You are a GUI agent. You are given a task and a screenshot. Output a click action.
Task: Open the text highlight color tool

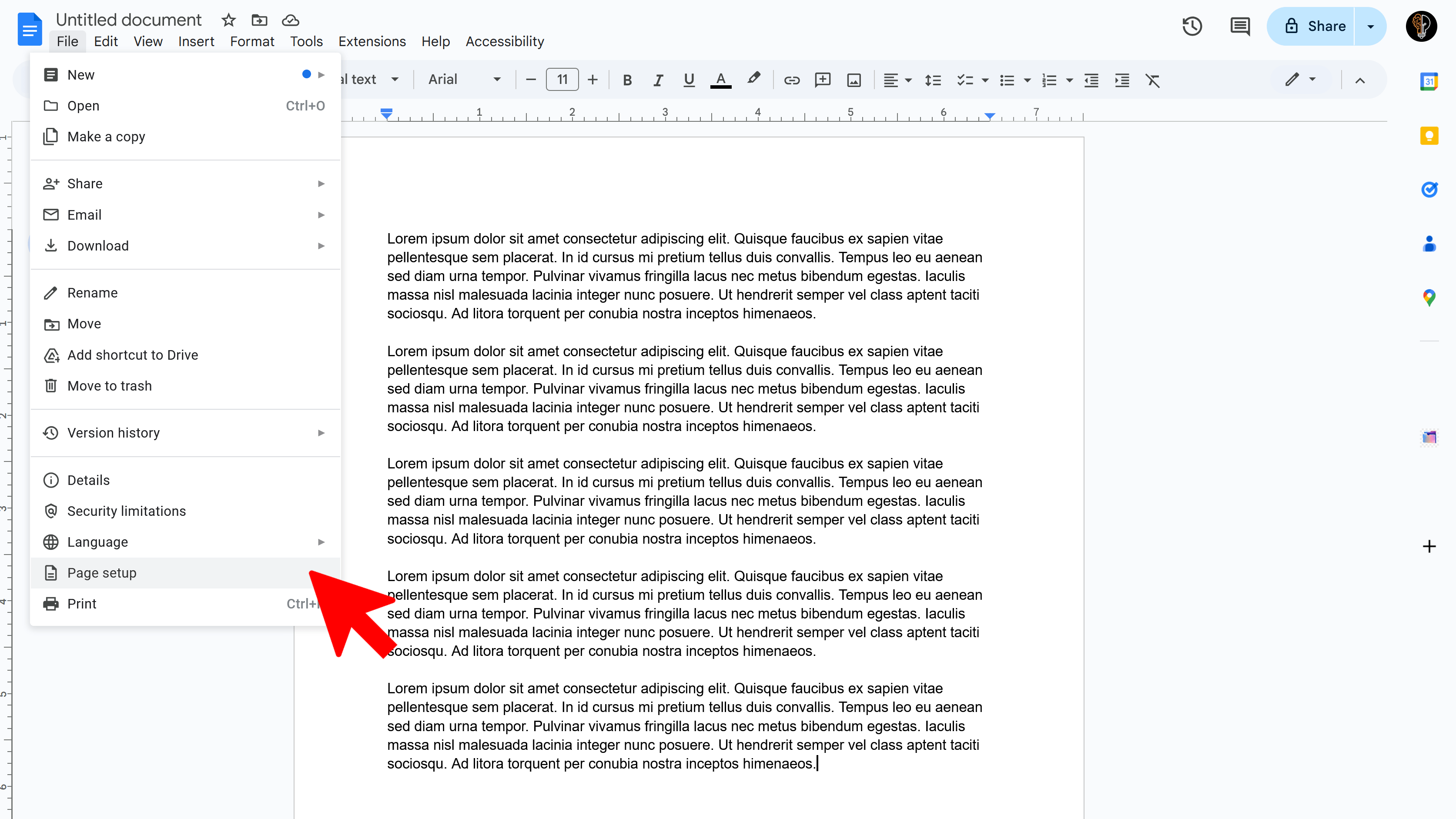[x=754, y=80]
